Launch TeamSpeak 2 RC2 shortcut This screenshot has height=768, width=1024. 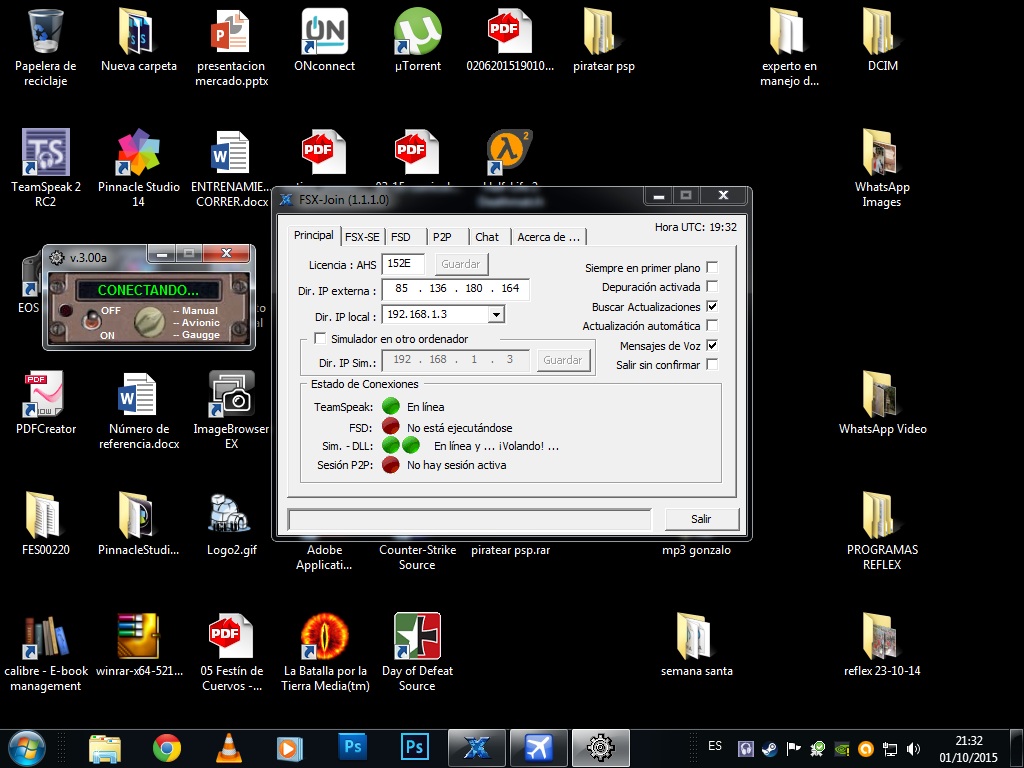[46, 153]
